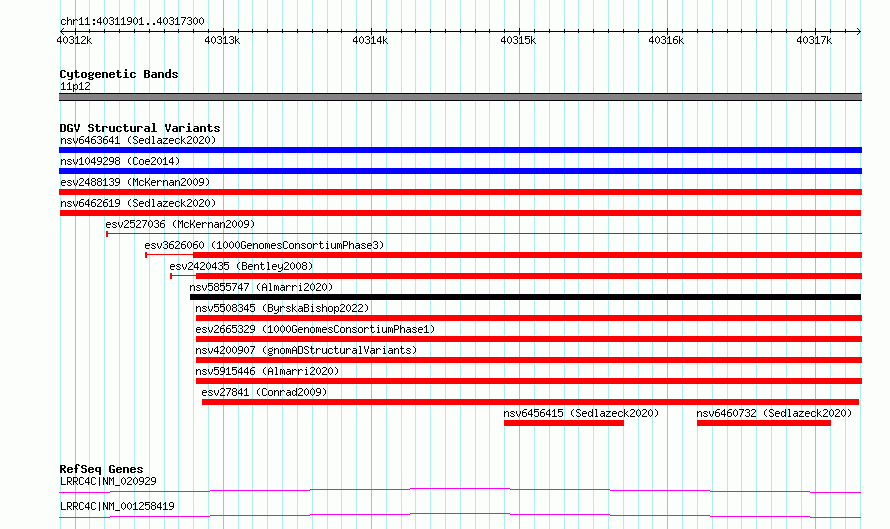Click the red bar under nsv4200907
The height and width of the screenshot is (529, 890).
coord(529,360)
